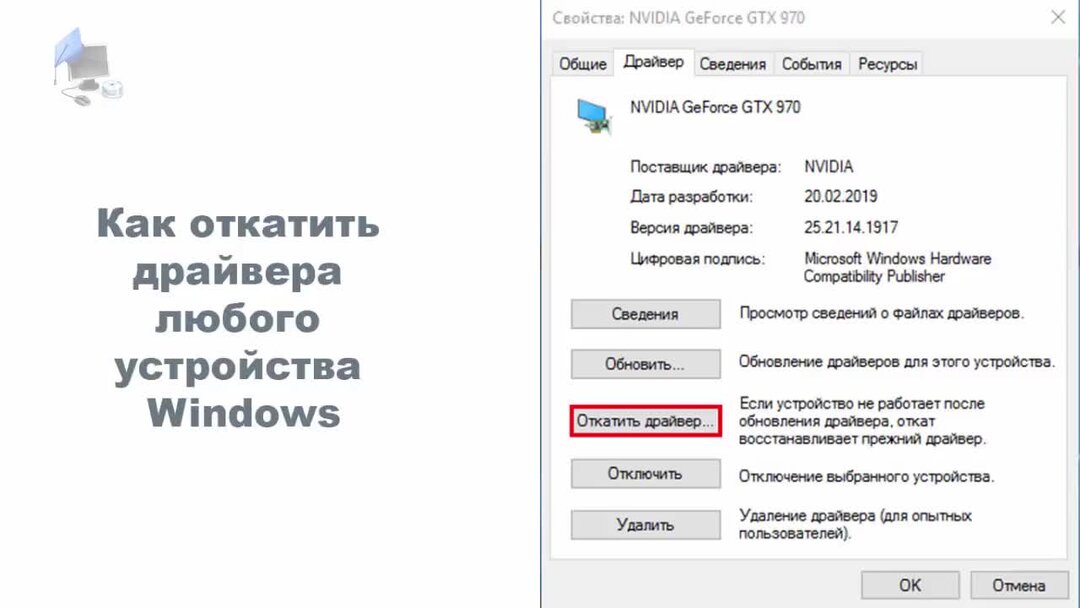Viewport: 1080px width, 608px height.
Task: Click the Удалить driver button
Action: point(645,525)
